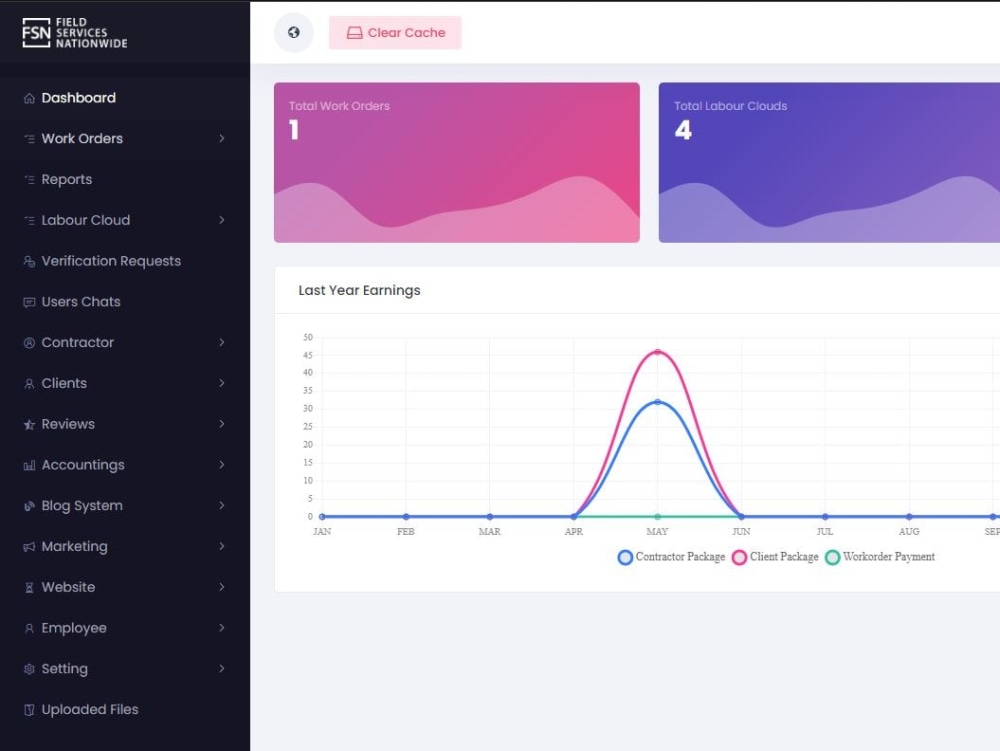
Task: Click the Accountings bar-chart icon
Action: pyautogui.click(x=29, y=465)
